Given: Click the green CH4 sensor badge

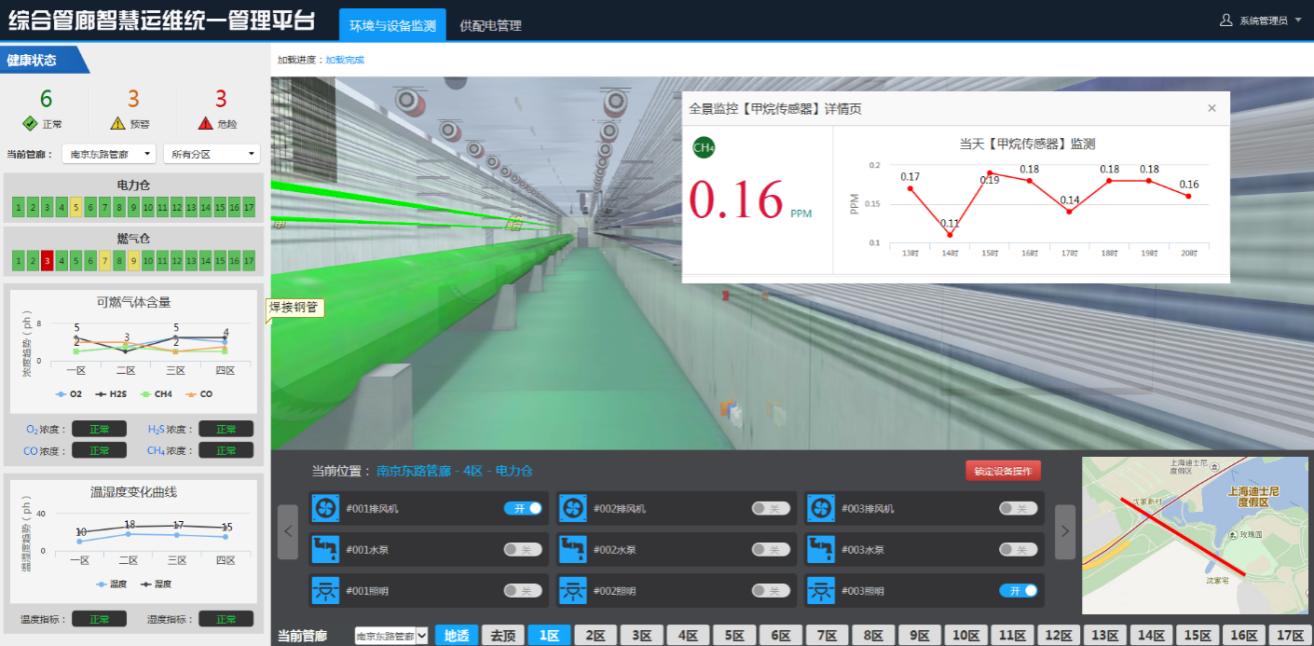Looking at the screenshot, I should coord(703,149).
